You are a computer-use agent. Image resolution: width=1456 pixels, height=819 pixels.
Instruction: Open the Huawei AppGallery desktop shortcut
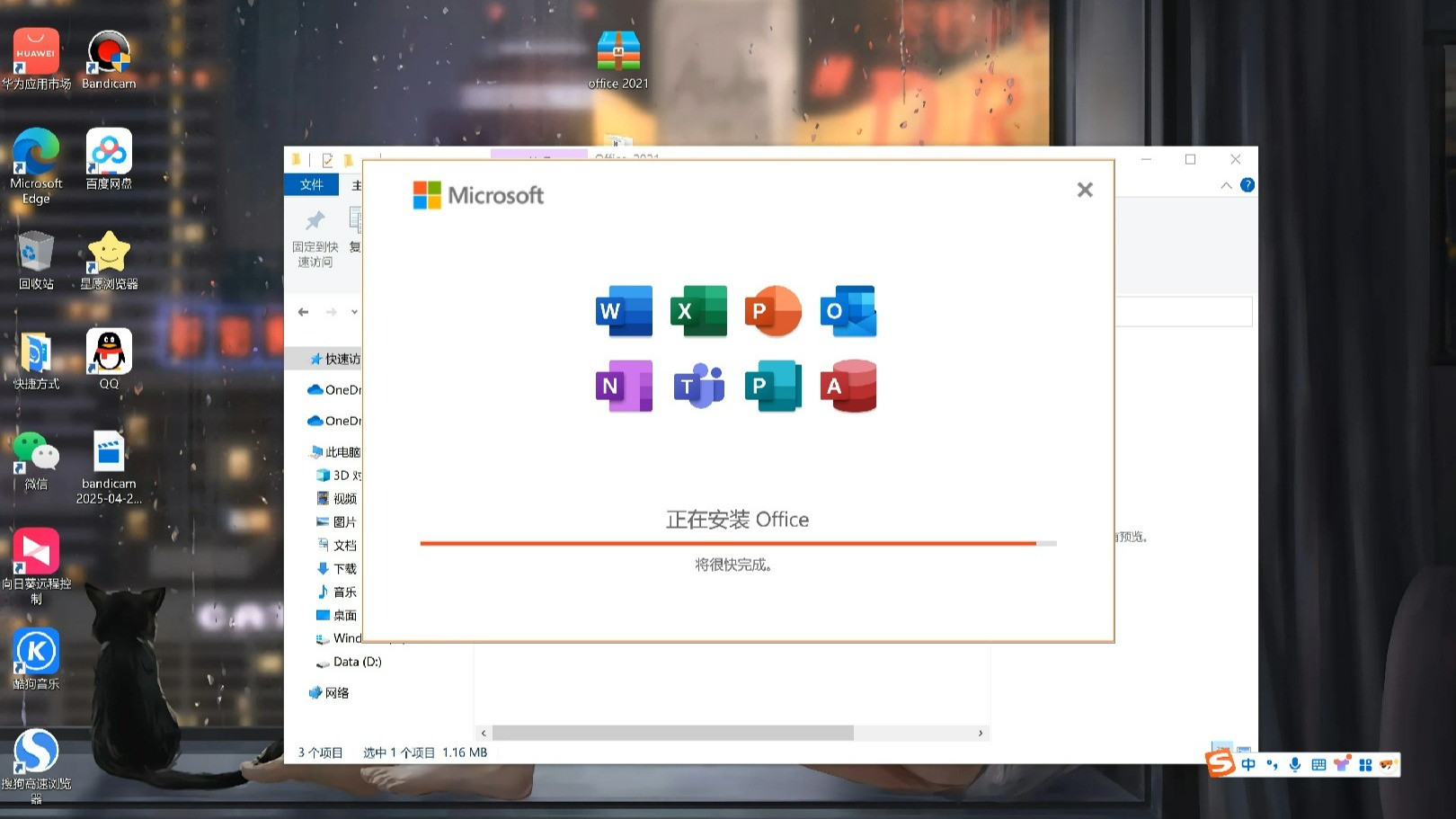tap(36, 59)
